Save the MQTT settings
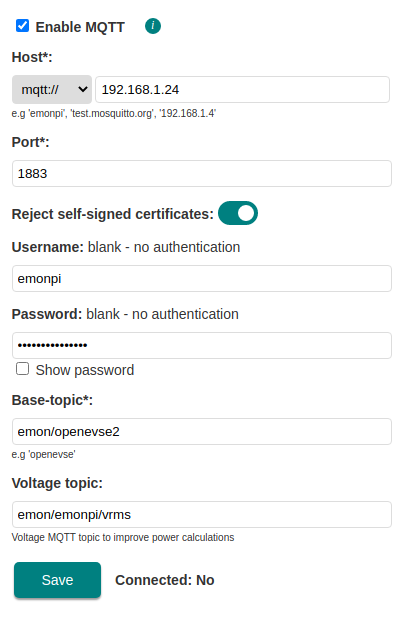Screen dimensions: 409x625 [x=57, y=580]
